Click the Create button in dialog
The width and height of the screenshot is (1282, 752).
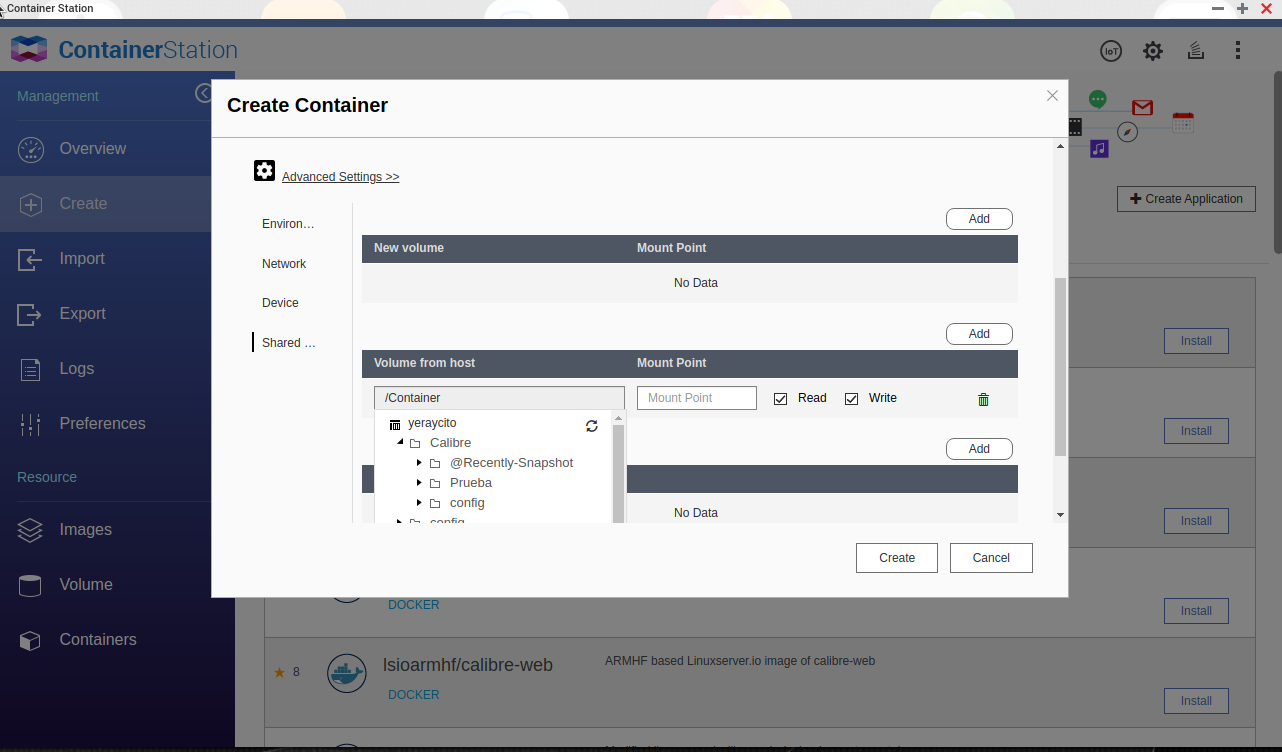(x=896, y=558)
